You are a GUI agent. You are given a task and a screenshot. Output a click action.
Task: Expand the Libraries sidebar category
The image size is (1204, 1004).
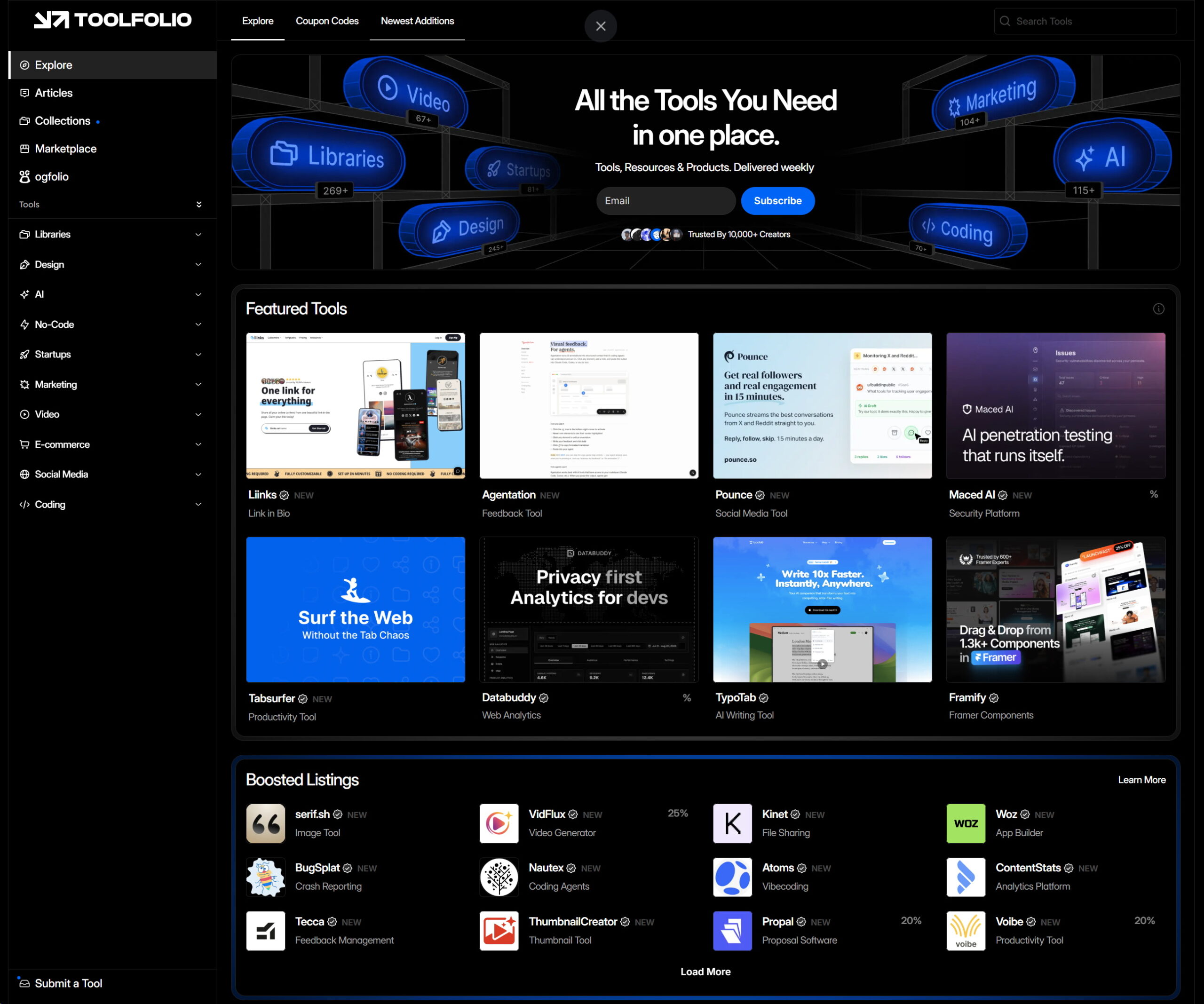198,235
